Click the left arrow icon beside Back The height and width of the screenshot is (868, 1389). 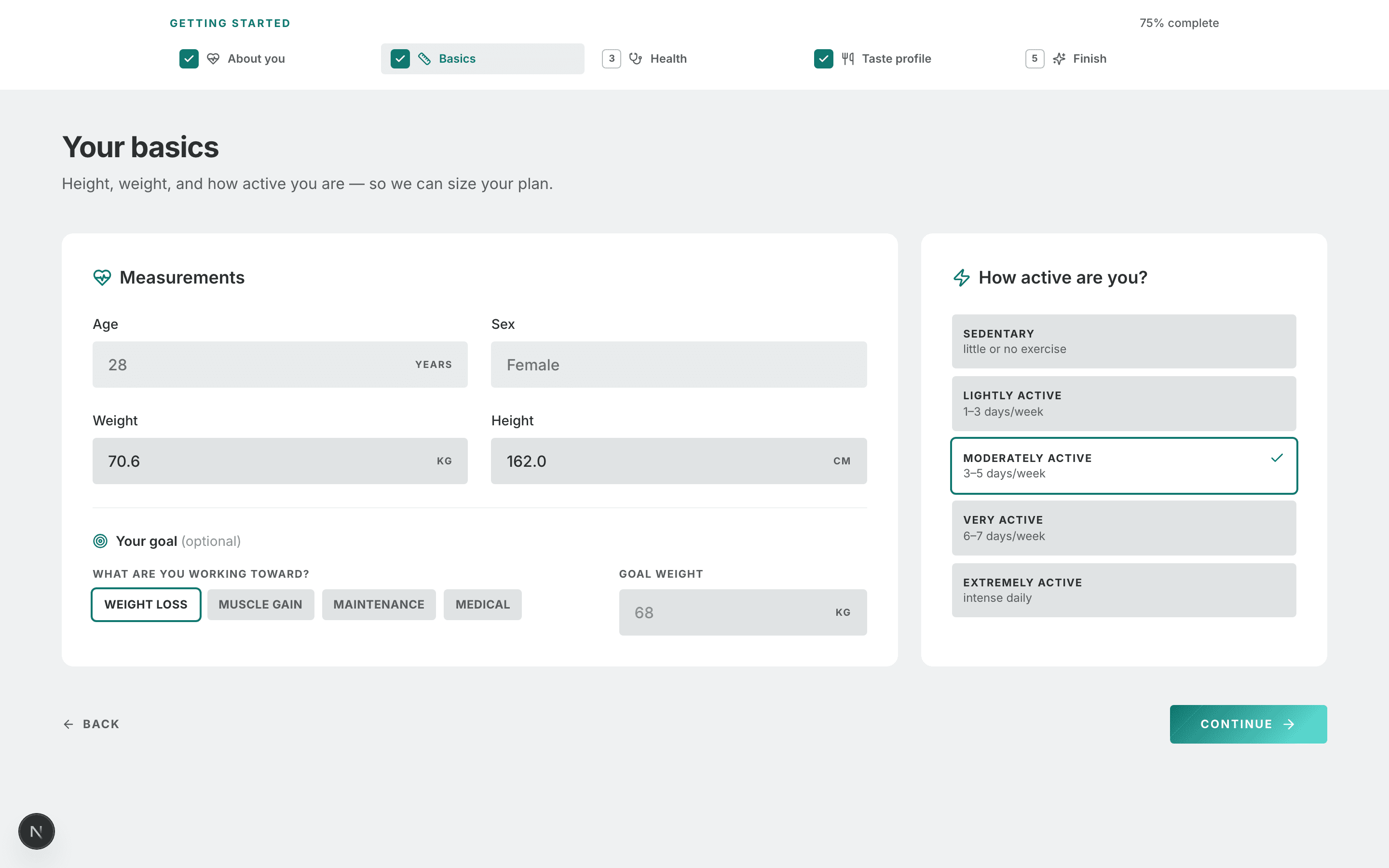(68, 724)
